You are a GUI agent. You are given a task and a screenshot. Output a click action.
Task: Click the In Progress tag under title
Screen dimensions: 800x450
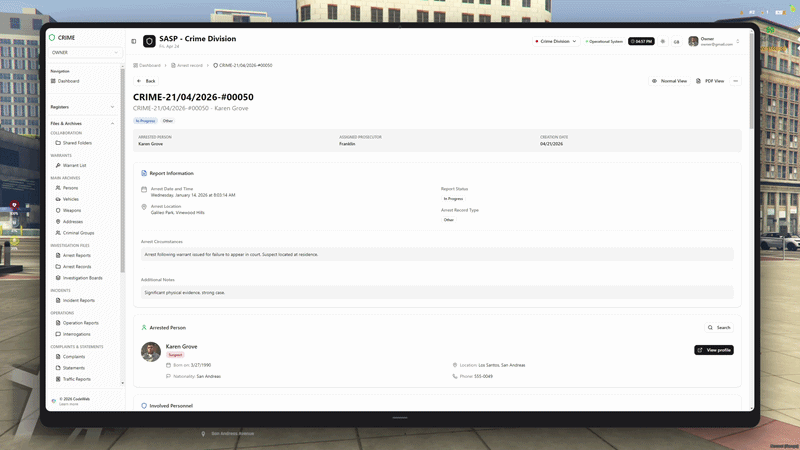(145, 121)
